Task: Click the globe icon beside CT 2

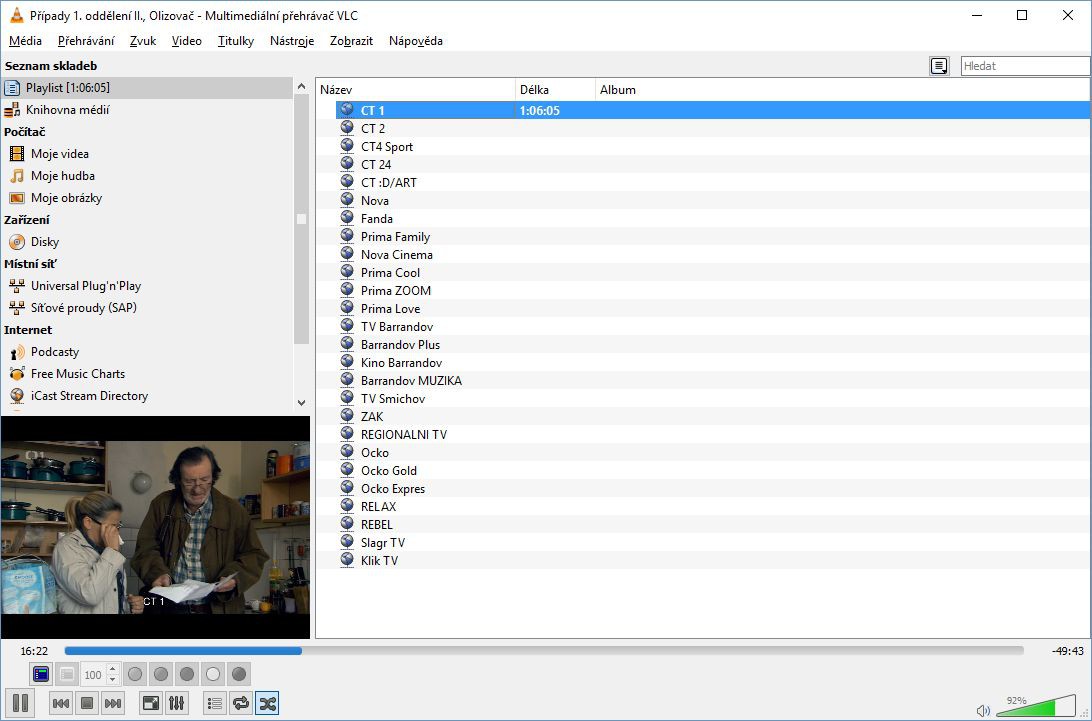Action: pos(347,128)
